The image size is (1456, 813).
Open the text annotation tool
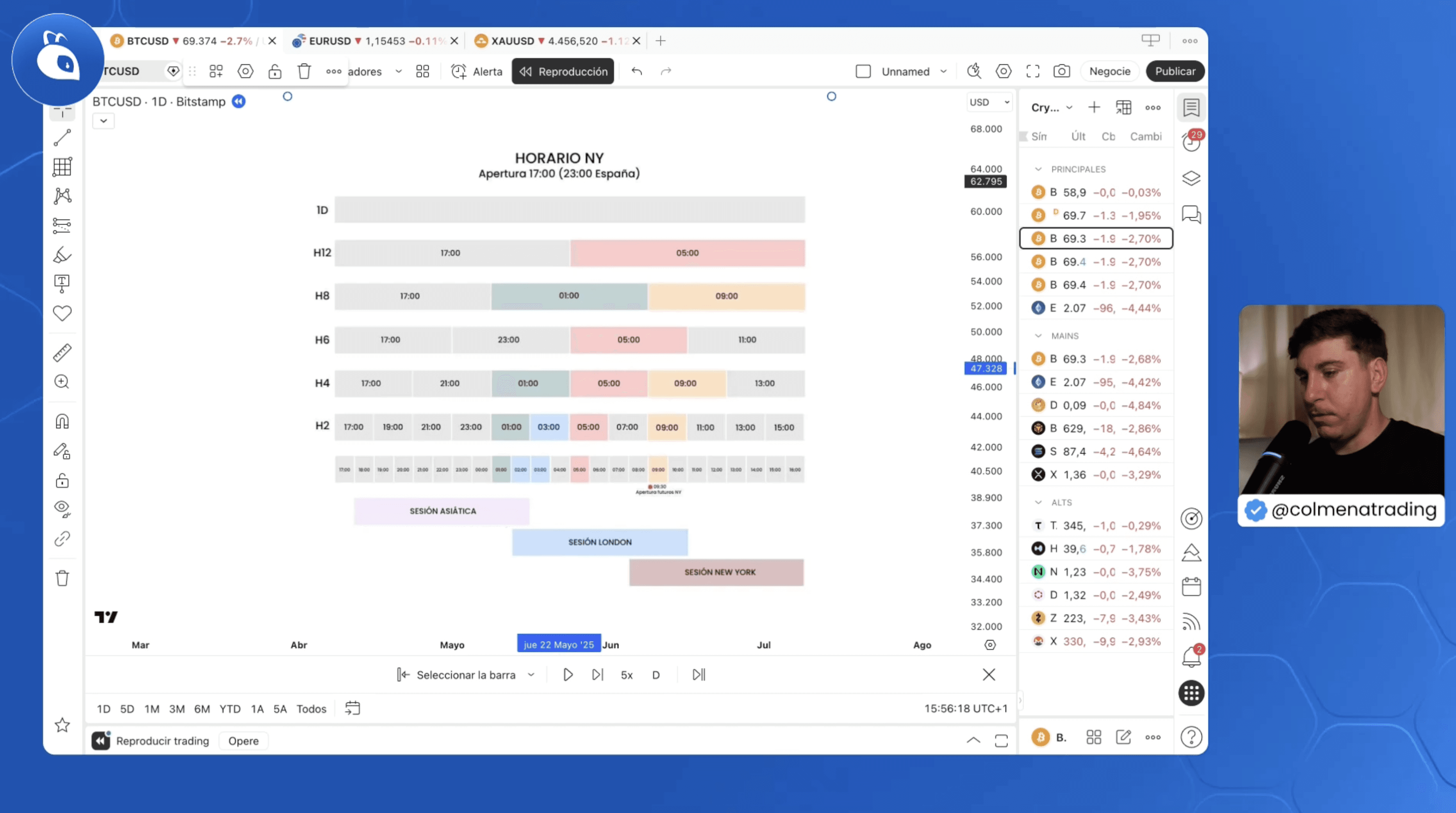click(x=62, y=283)
